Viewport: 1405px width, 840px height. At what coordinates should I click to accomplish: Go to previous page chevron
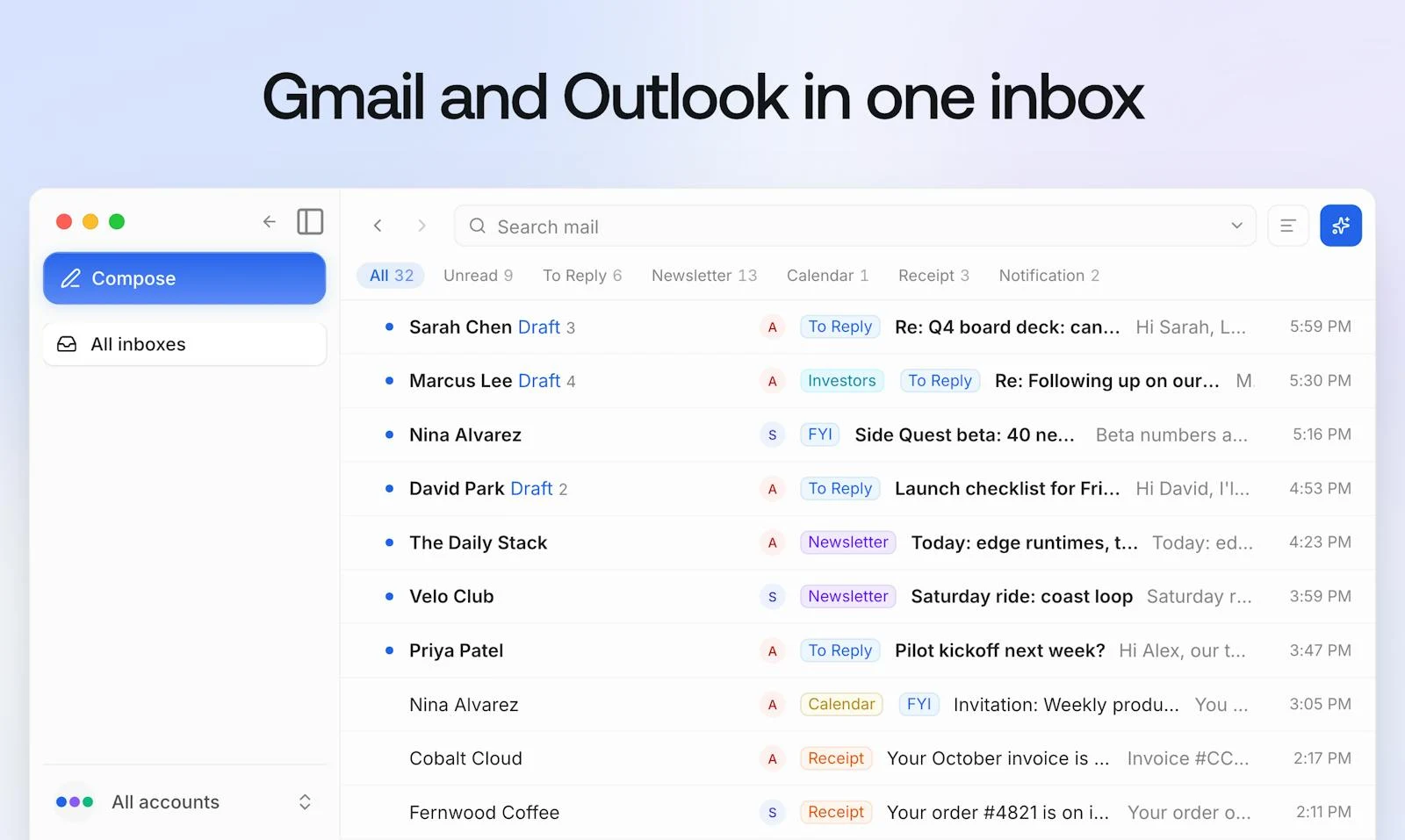[378, 226]
